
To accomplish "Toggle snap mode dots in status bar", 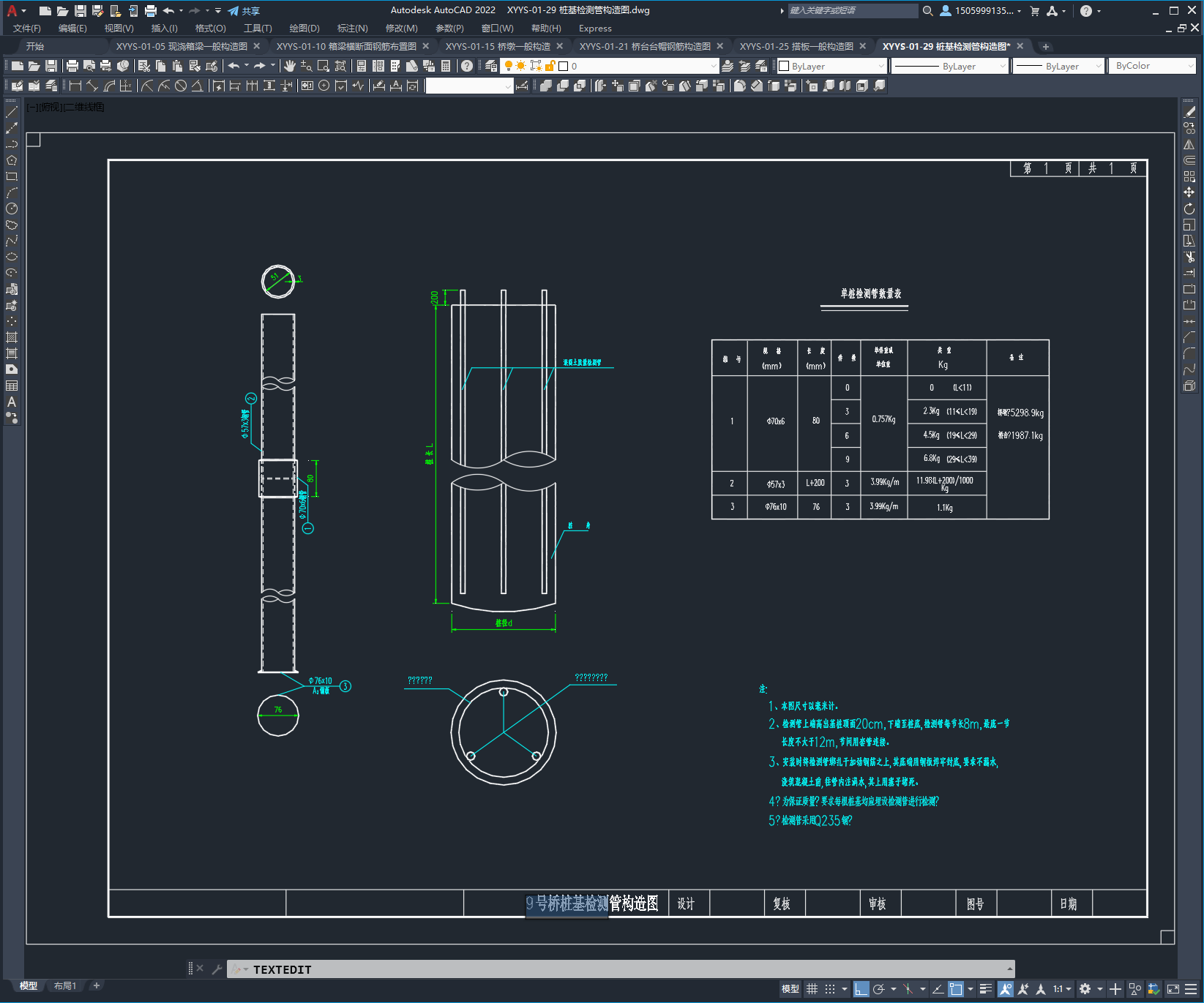I will (x=830, y=989).
